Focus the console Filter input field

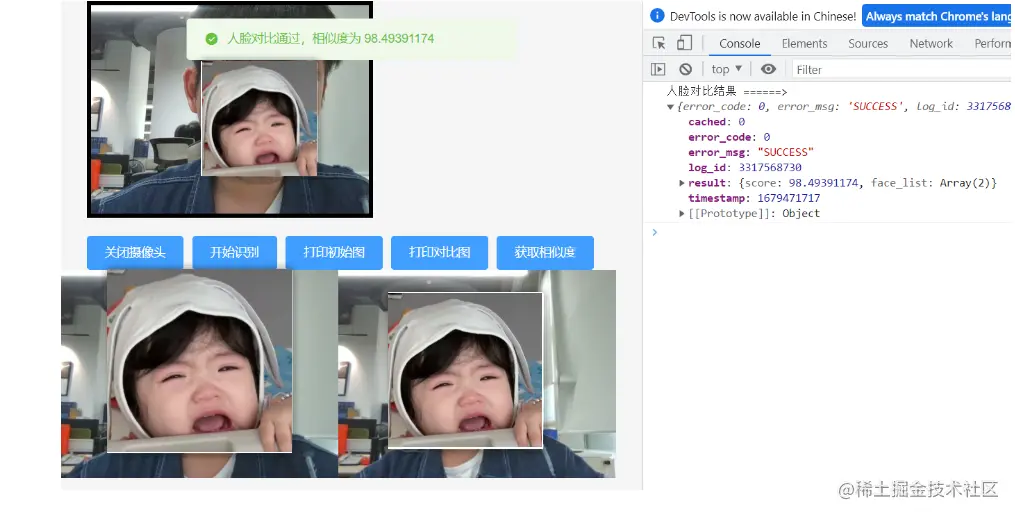[902, 69]
